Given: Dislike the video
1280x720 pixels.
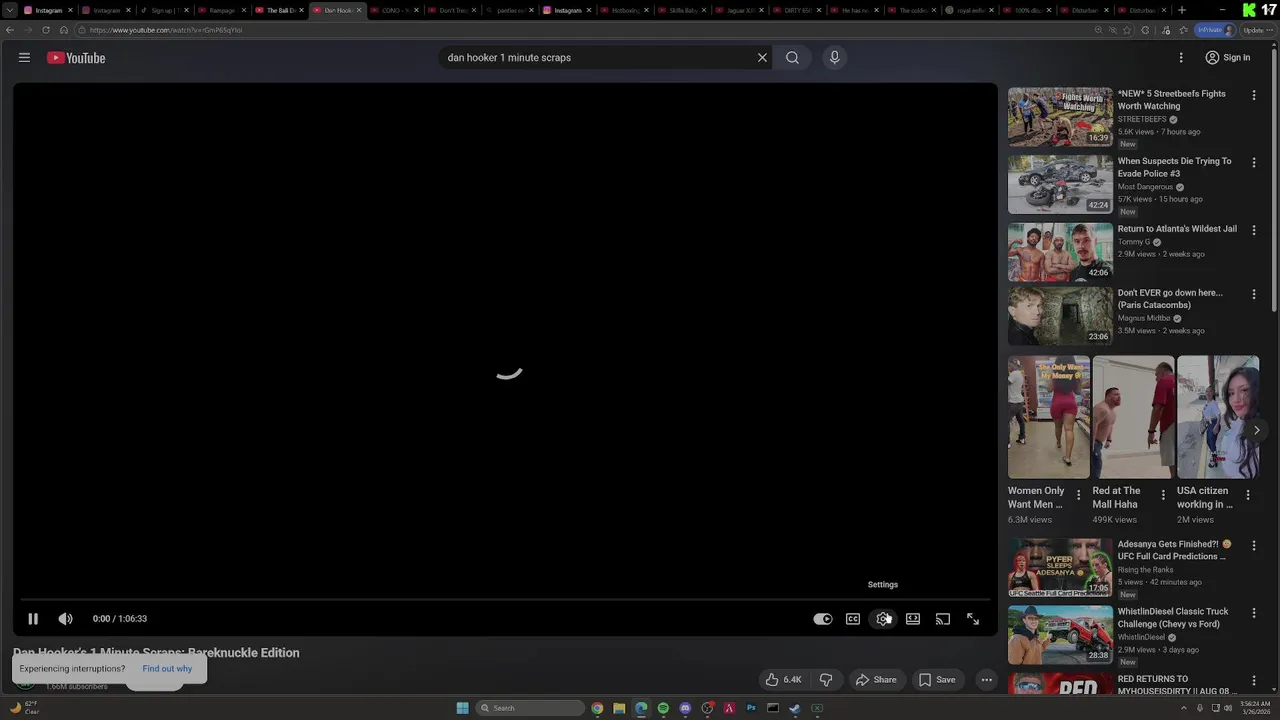Looking at the screenshot, I should tap(826, 680).
